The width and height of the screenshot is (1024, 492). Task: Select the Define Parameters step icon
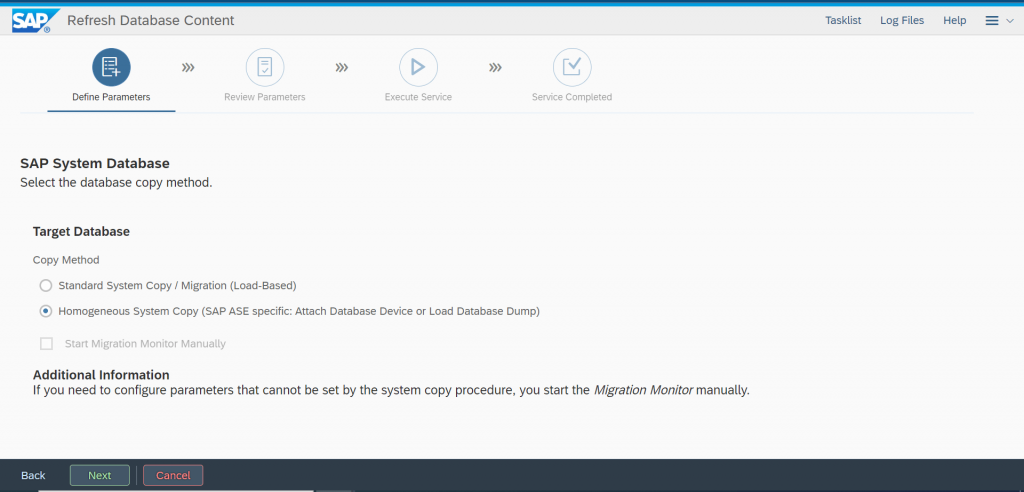pyautogui.click(x=111, y=67)
